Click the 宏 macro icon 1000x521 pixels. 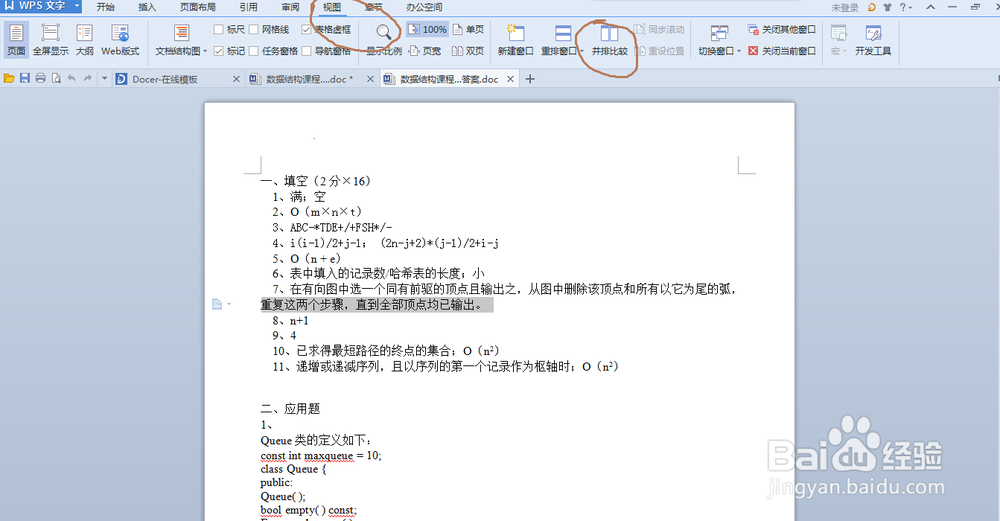click(x=839, y=33)
